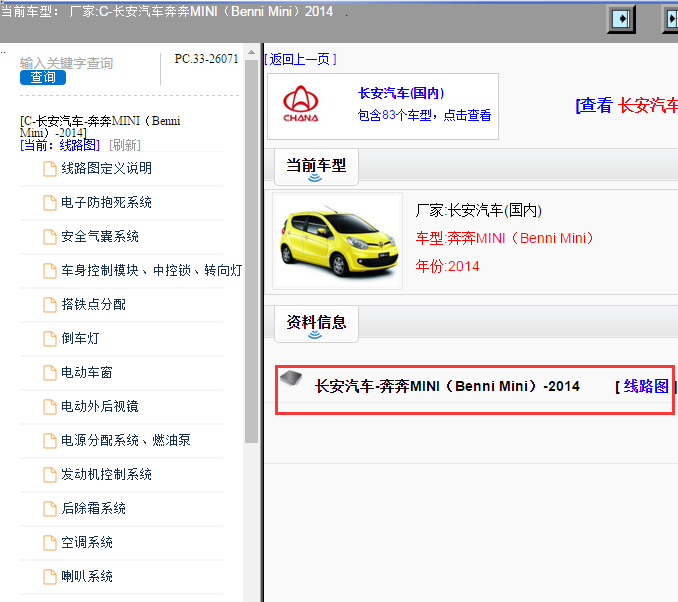Click the document icon beside 倒车灯

click(50, 339)
